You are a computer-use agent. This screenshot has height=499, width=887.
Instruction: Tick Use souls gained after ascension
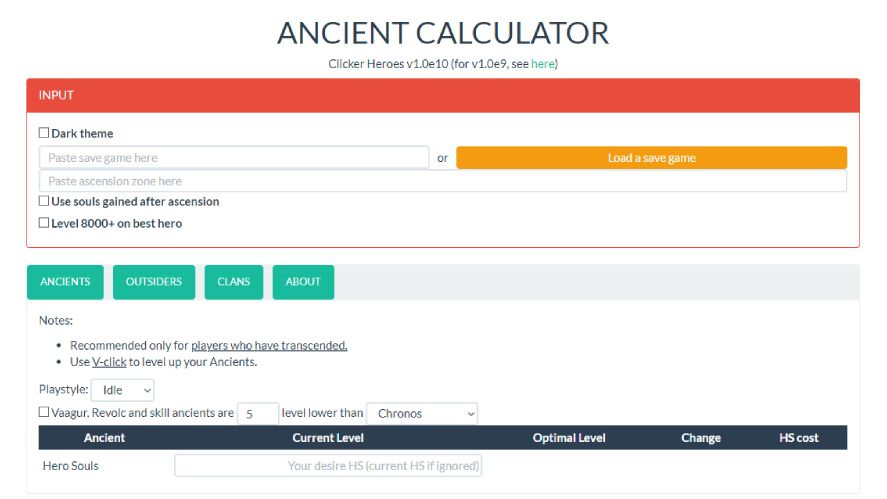click(44, 201)
